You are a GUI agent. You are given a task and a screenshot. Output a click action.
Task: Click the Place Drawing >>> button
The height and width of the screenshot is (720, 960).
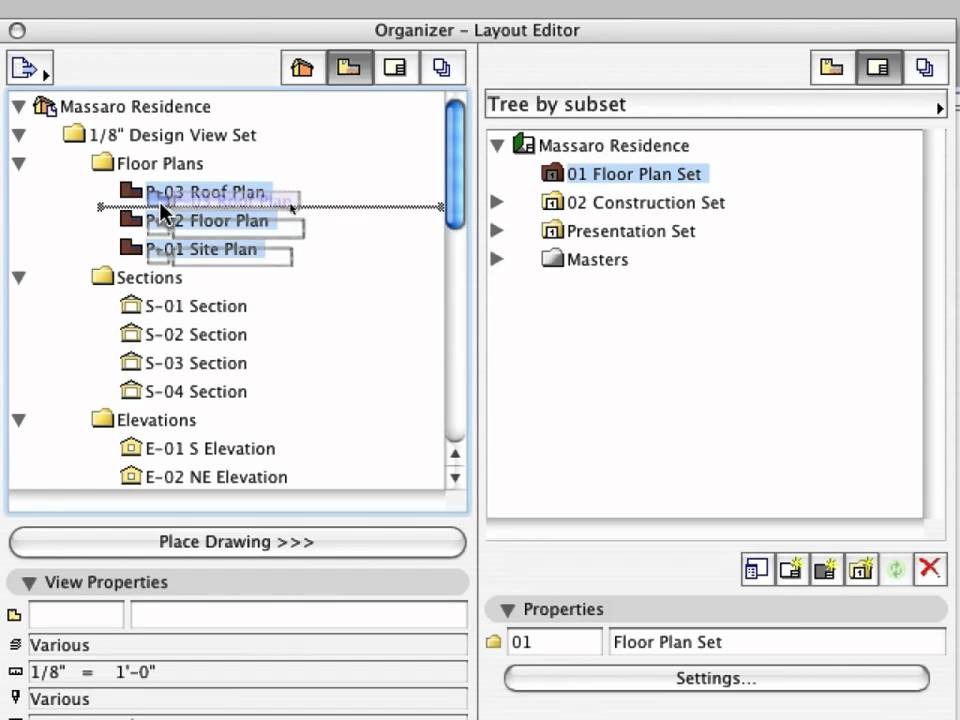click(238, 542)
